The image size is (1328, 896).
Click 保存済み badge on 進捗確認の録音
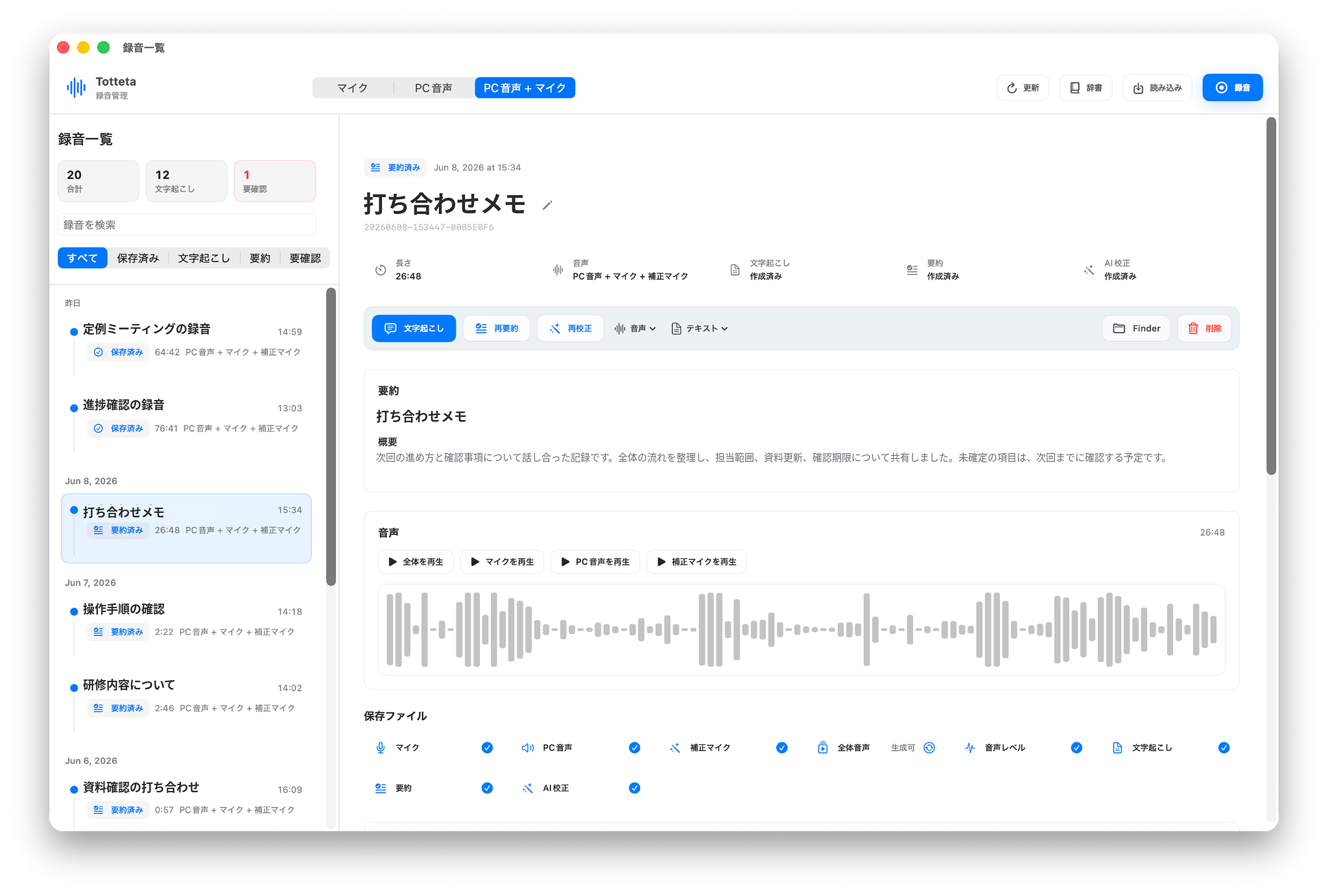click(x=119, y=429)
